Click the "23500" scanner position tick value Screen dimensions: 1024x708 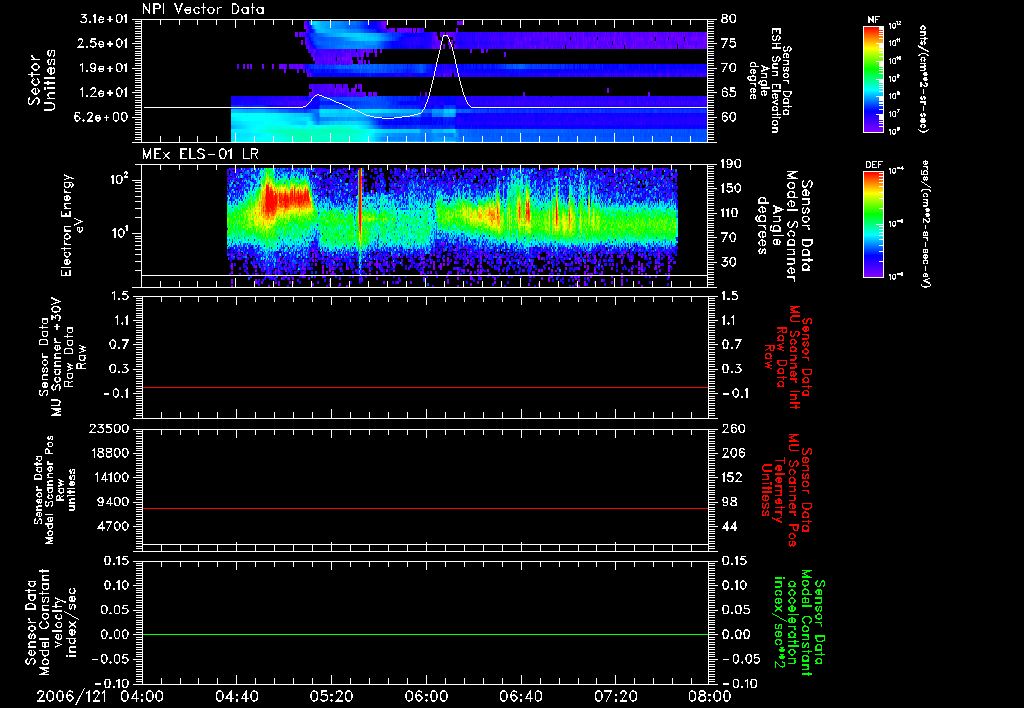pyautogui.click(x=110, y=429)
